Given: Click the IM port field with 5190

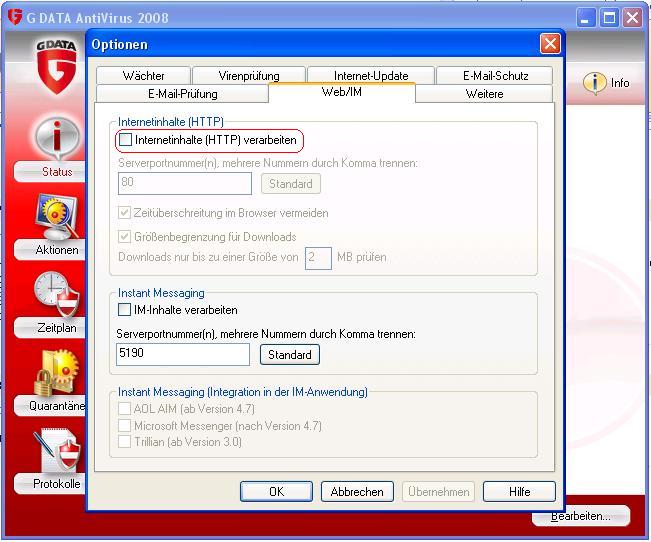Looking at the screenshot, I should point(183,354).
